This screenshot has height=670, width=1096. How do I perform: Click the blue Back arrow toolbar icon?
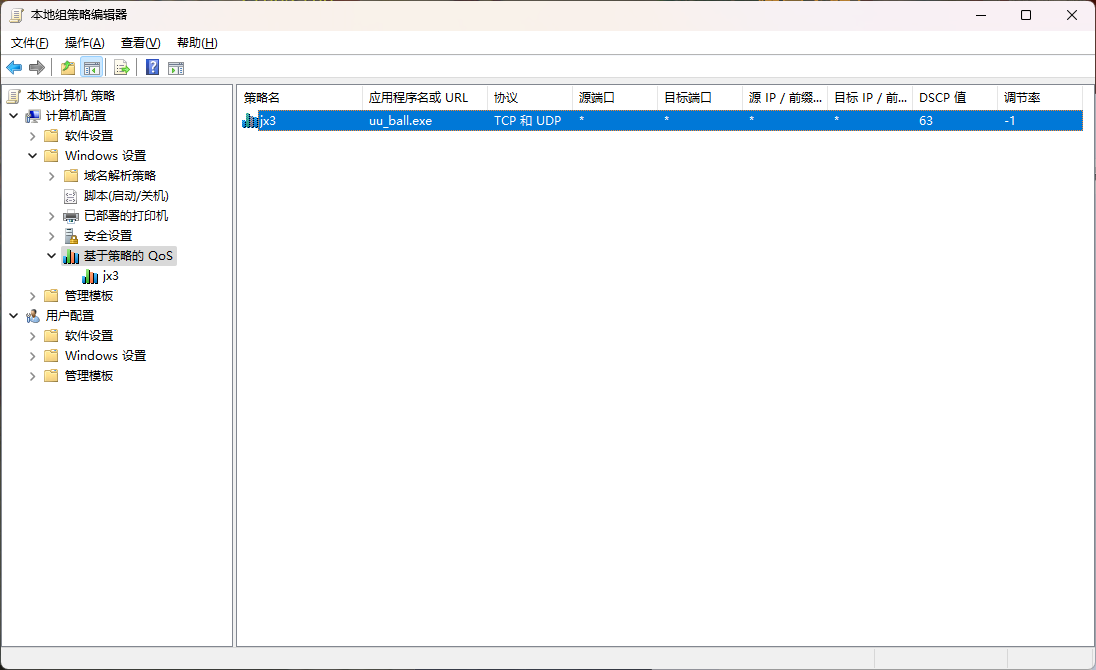(14, 68)
